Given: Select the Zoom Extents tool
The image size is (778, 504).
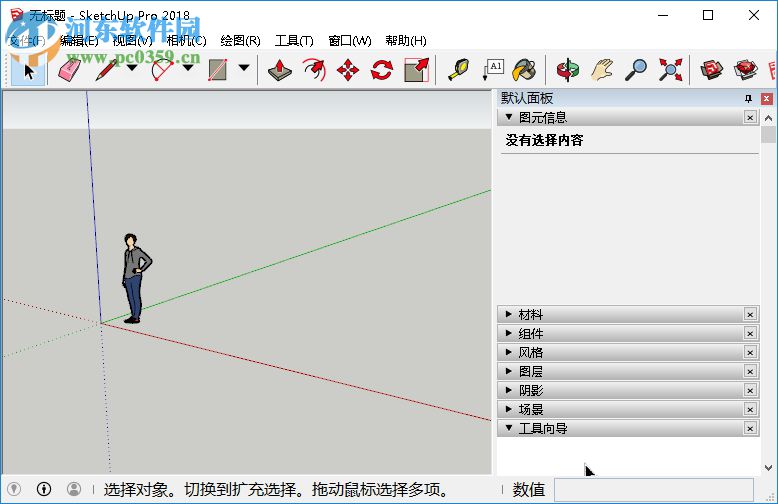Looking at the screenshot, I should coord(670,70).
